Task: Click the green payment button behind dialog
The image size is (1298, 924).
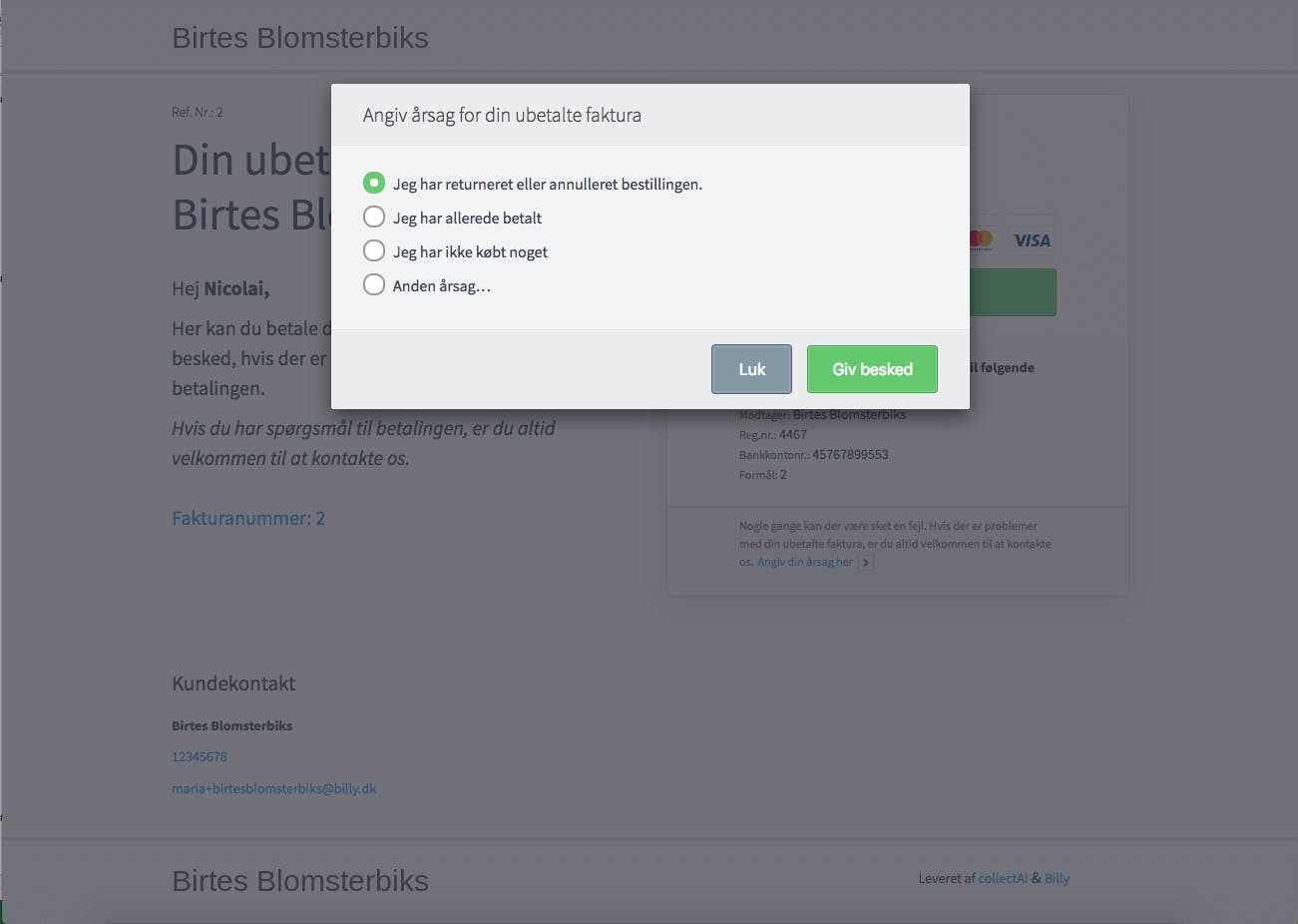Action: tap(1013, 292)
